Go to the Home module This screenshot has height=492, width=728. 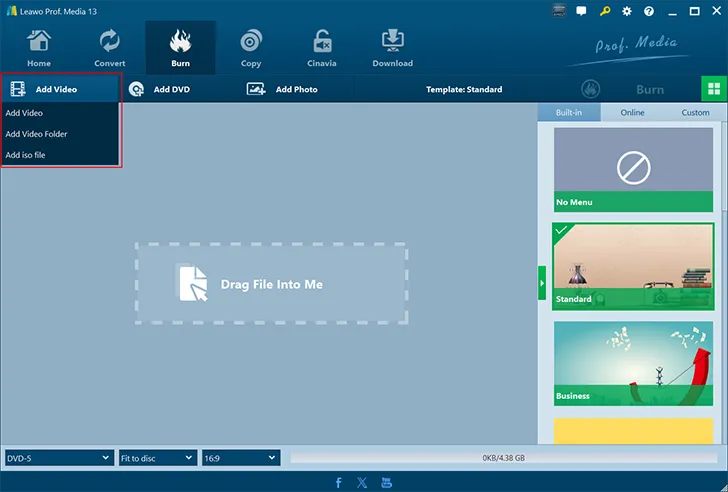[39, 47]
